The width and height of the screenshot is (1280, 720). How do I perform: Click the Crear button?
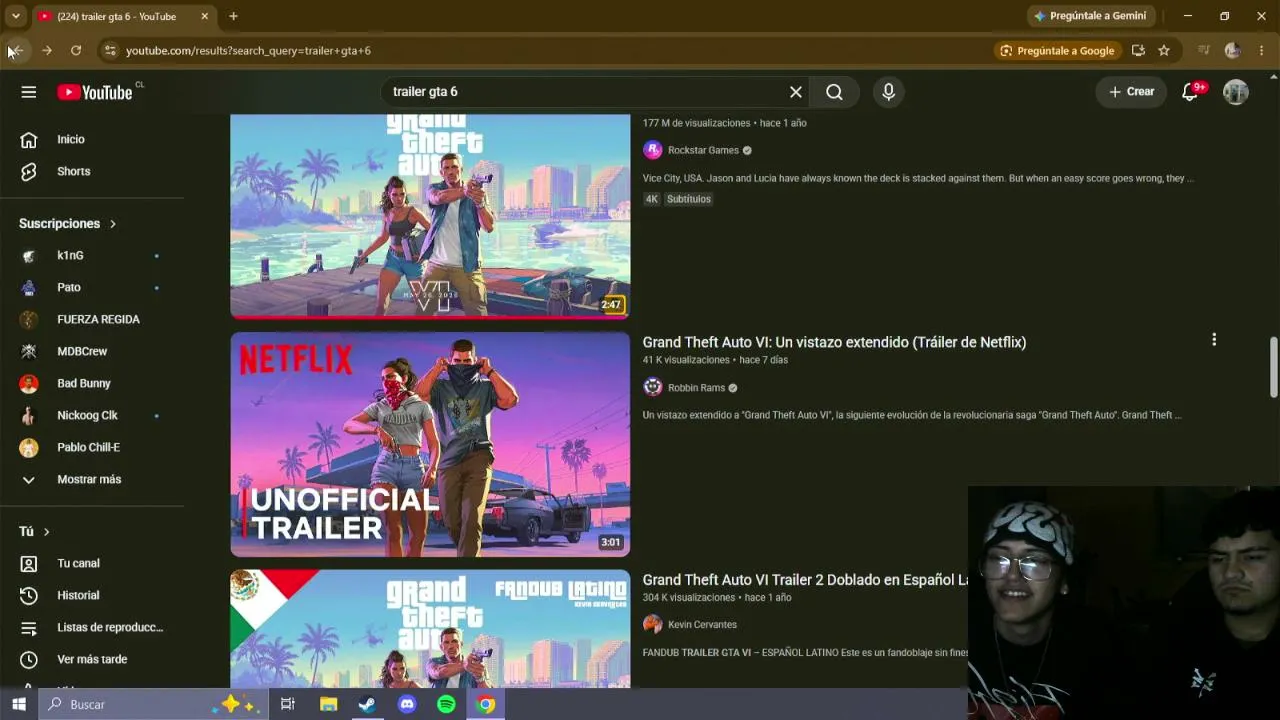1131,92
